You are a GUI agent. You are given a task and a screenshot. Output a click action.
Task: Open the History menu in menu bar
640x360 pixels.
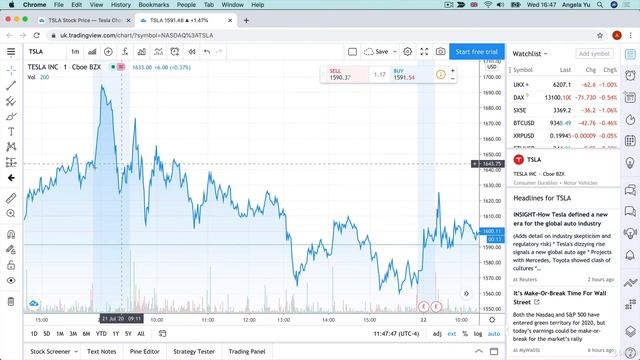[x=121, y=5]
